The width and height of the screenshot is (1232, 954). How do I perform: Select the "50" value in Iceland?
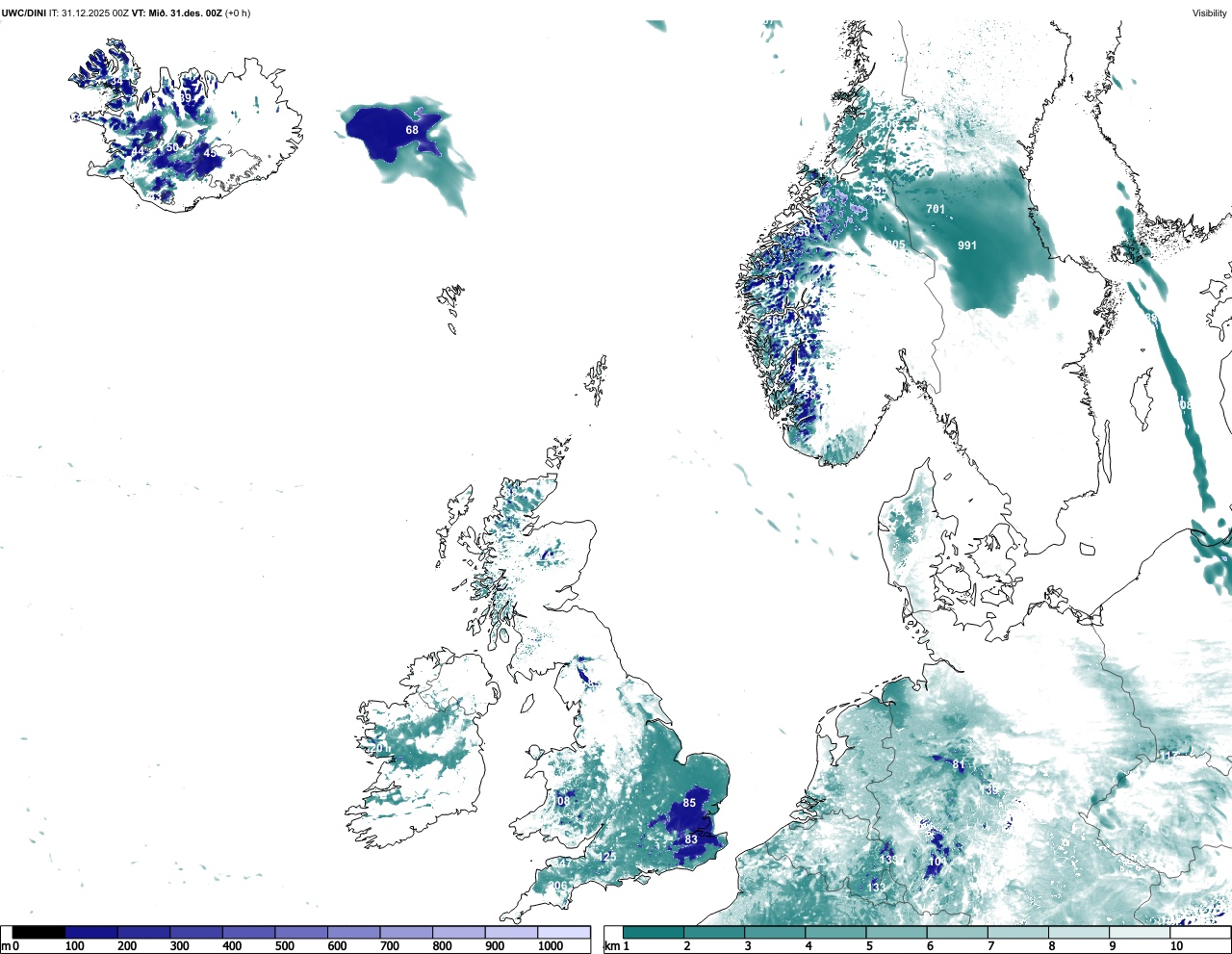click(x=171, y=148)
